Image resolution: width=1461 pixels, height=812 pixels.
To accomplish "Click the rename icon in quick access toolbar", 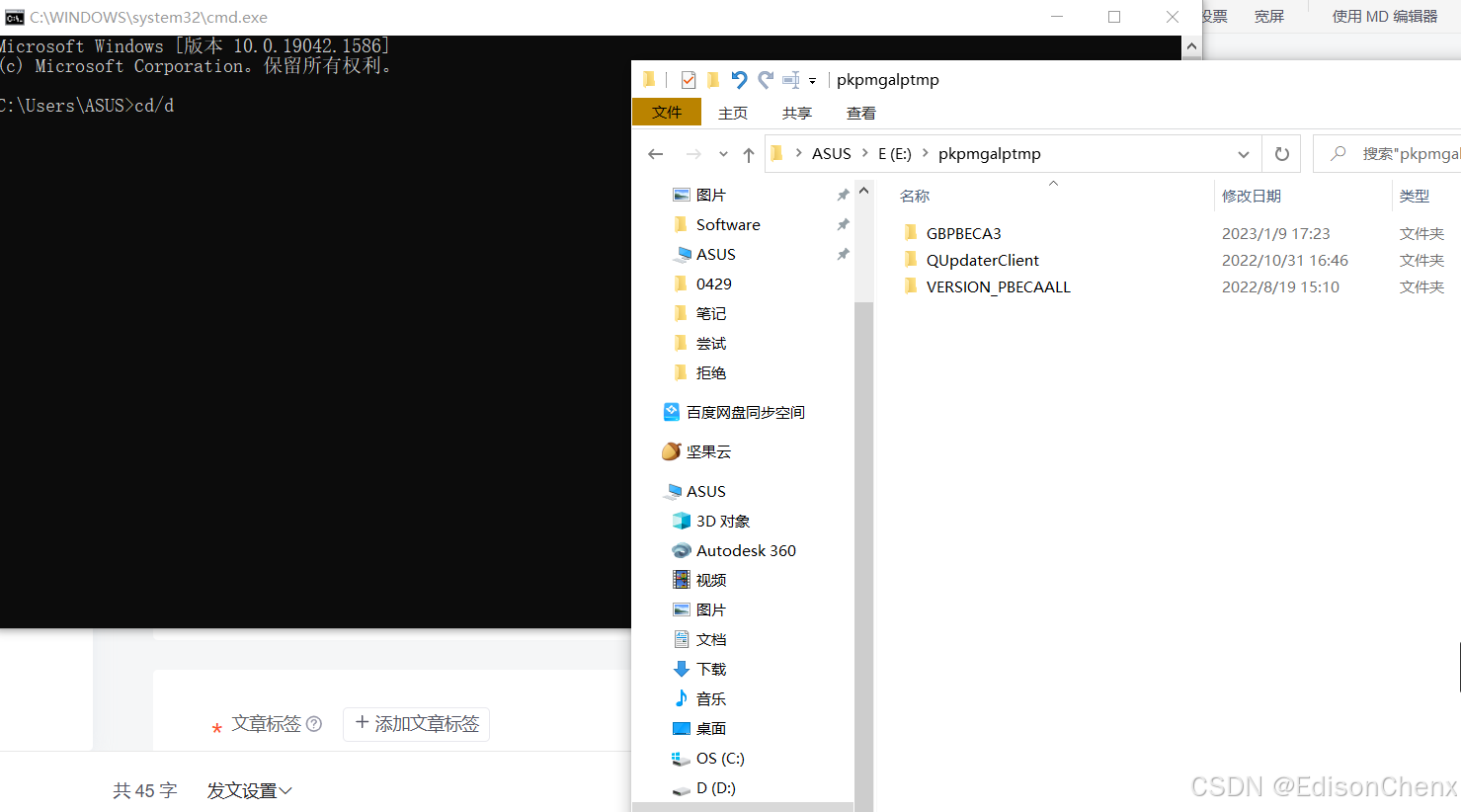I will pyautogui.click(x=791, y=80).
